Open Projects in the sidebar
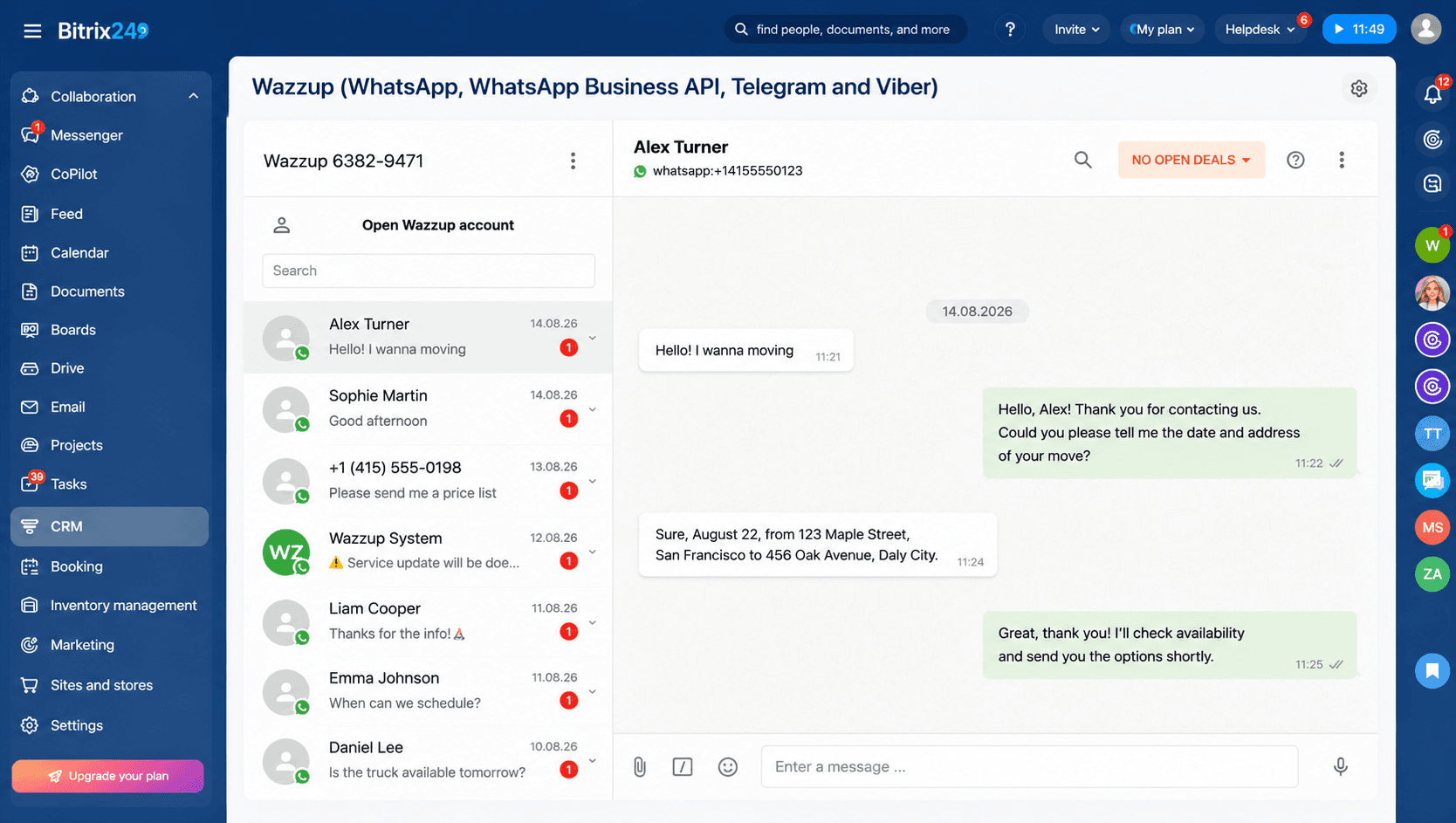Screen dimensions: 1456x823 pyautogui.click(x=110, y=445)
